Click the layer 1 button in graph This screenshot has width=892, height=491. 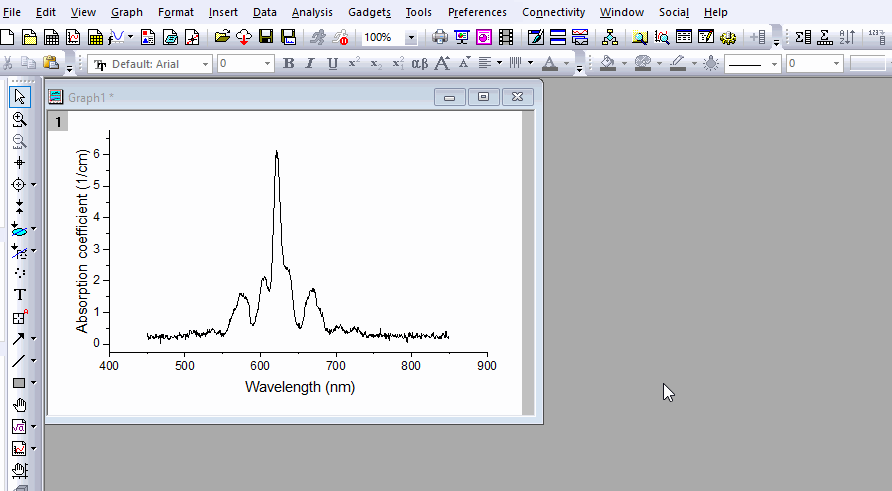tap(58, 122)
